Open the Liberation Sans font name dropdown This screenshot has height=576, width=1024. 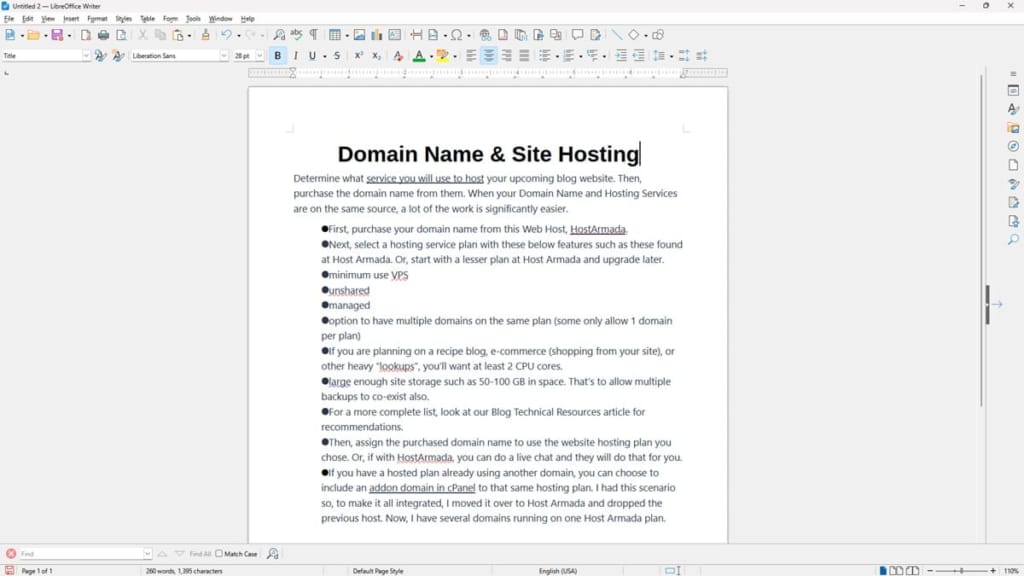pos(222,56)
